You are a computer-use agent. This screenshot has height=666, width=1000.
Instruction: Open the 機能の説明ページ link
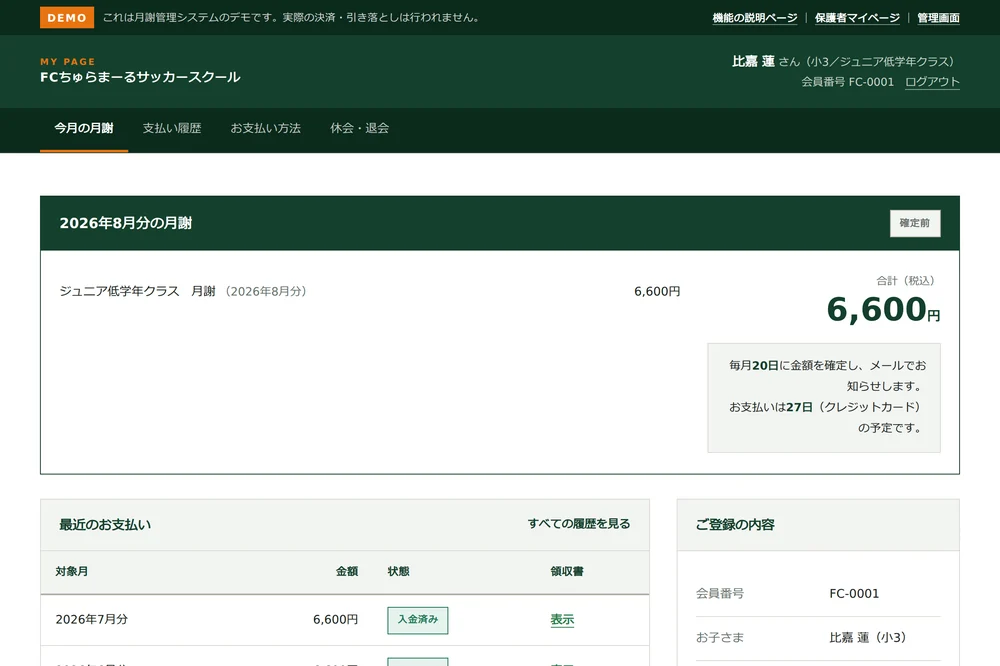point(754,18)
